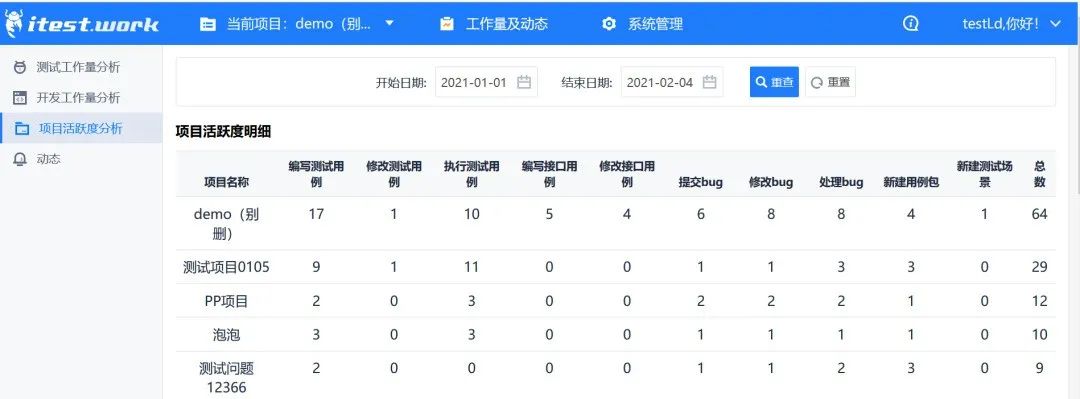
Task: Click value 9 in 测试项目0105 row
Action: click(x=316, y=267)
